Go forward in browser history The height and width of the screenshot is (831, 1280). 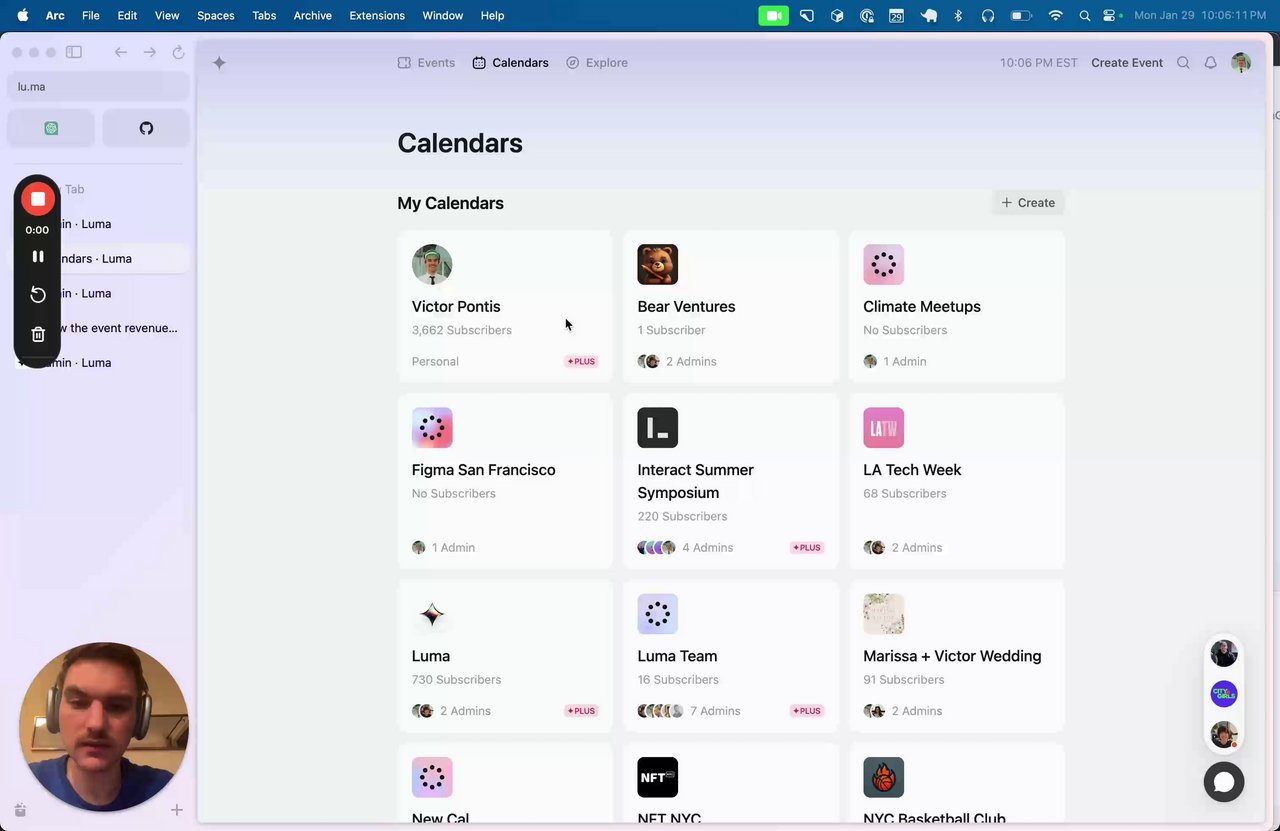coord(149,52)
